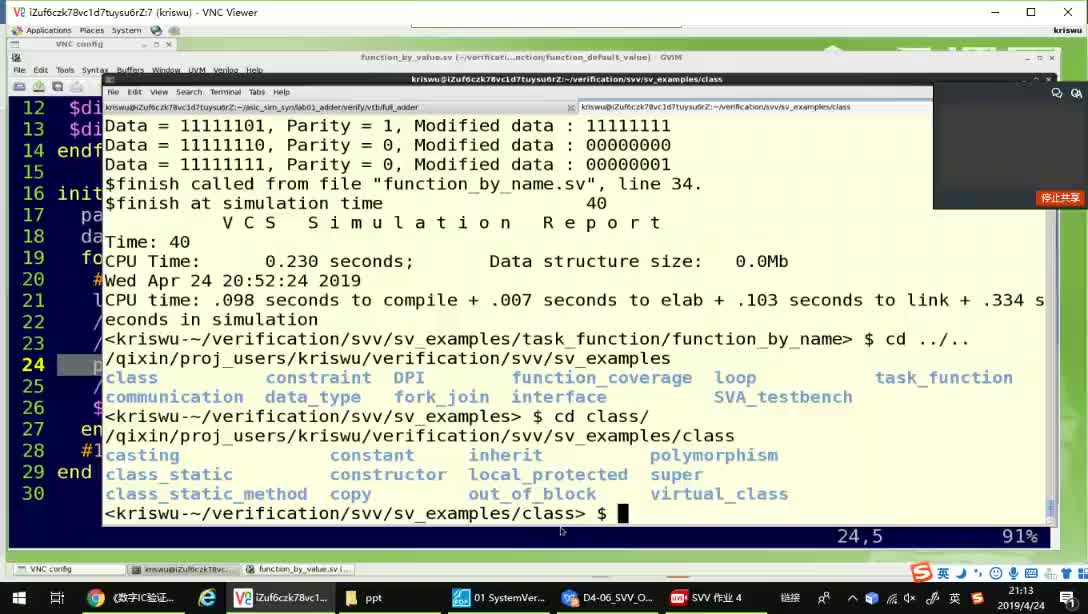
Task: Click GVIM's open file toolbar icon
Action: click(x=19, y=87)
